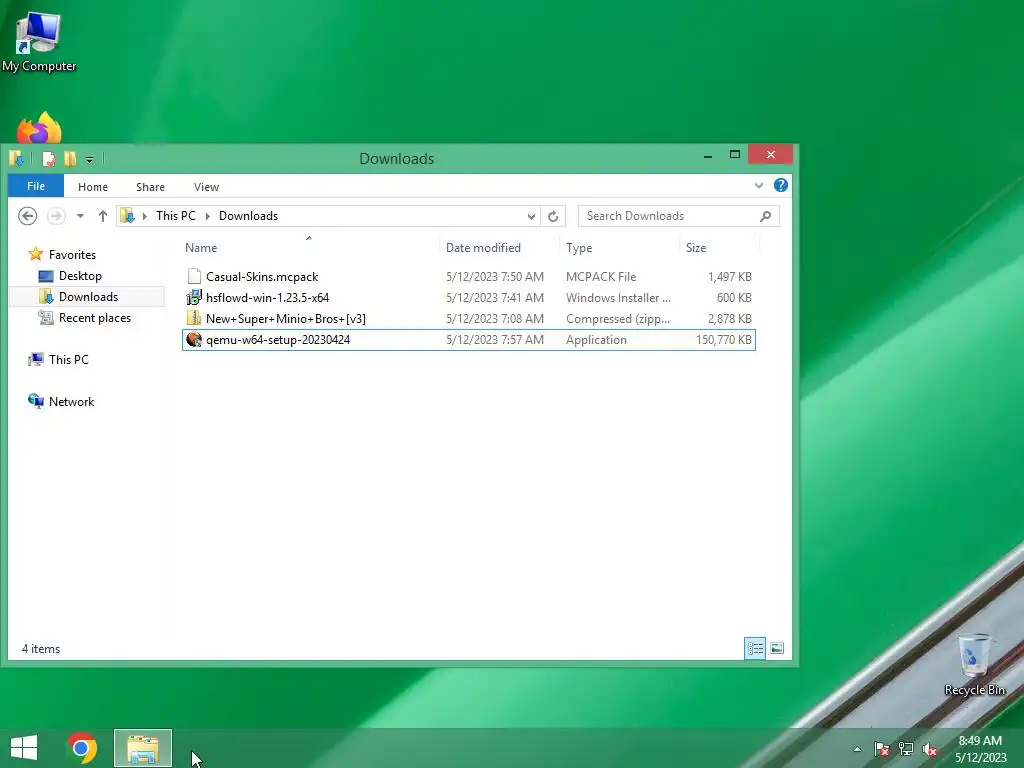Image resolution: width=1024 pixels, height=768 pixels.
Task: Click This PC in address bar
Action: pyautogui.click(x=176, y=216)
